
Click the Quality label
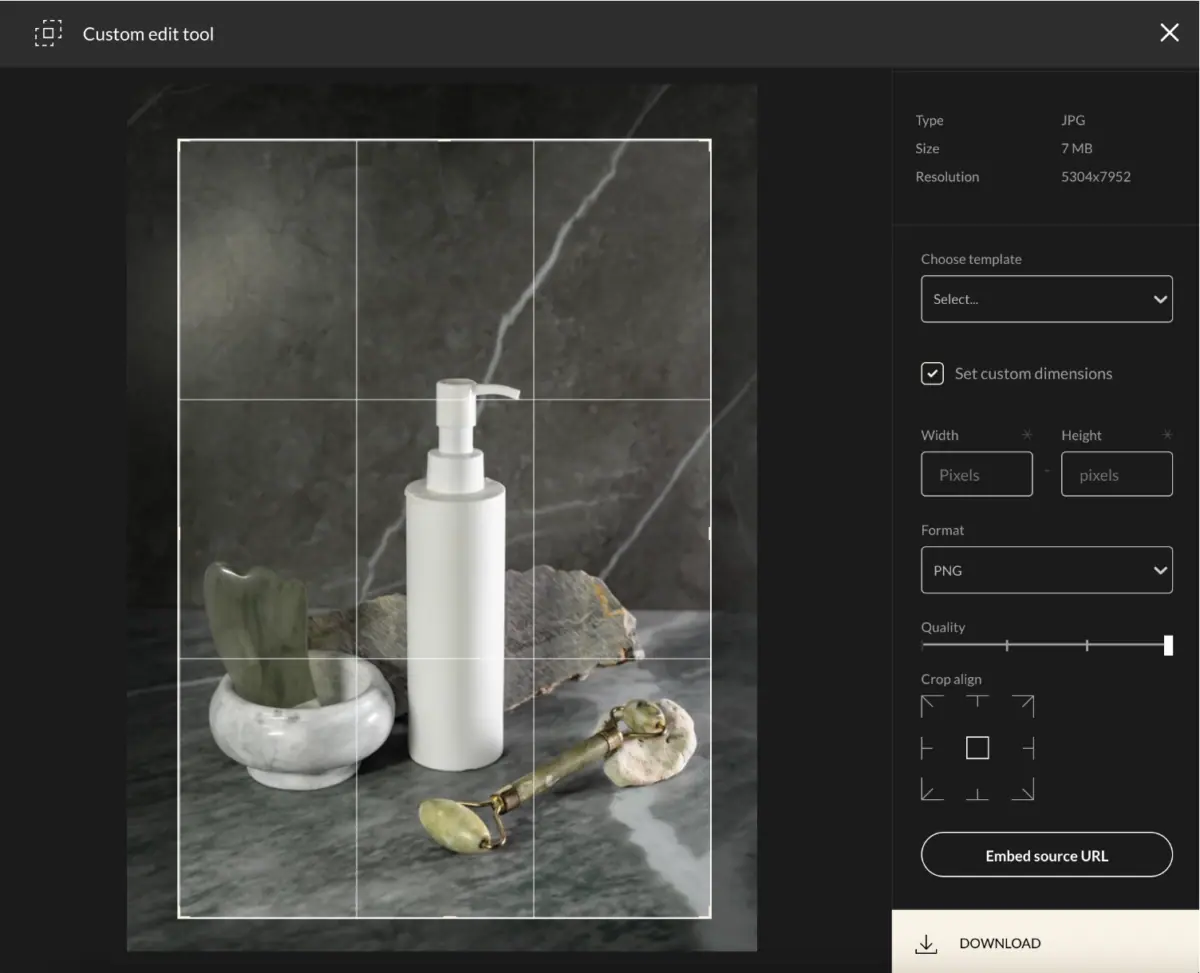943,627
